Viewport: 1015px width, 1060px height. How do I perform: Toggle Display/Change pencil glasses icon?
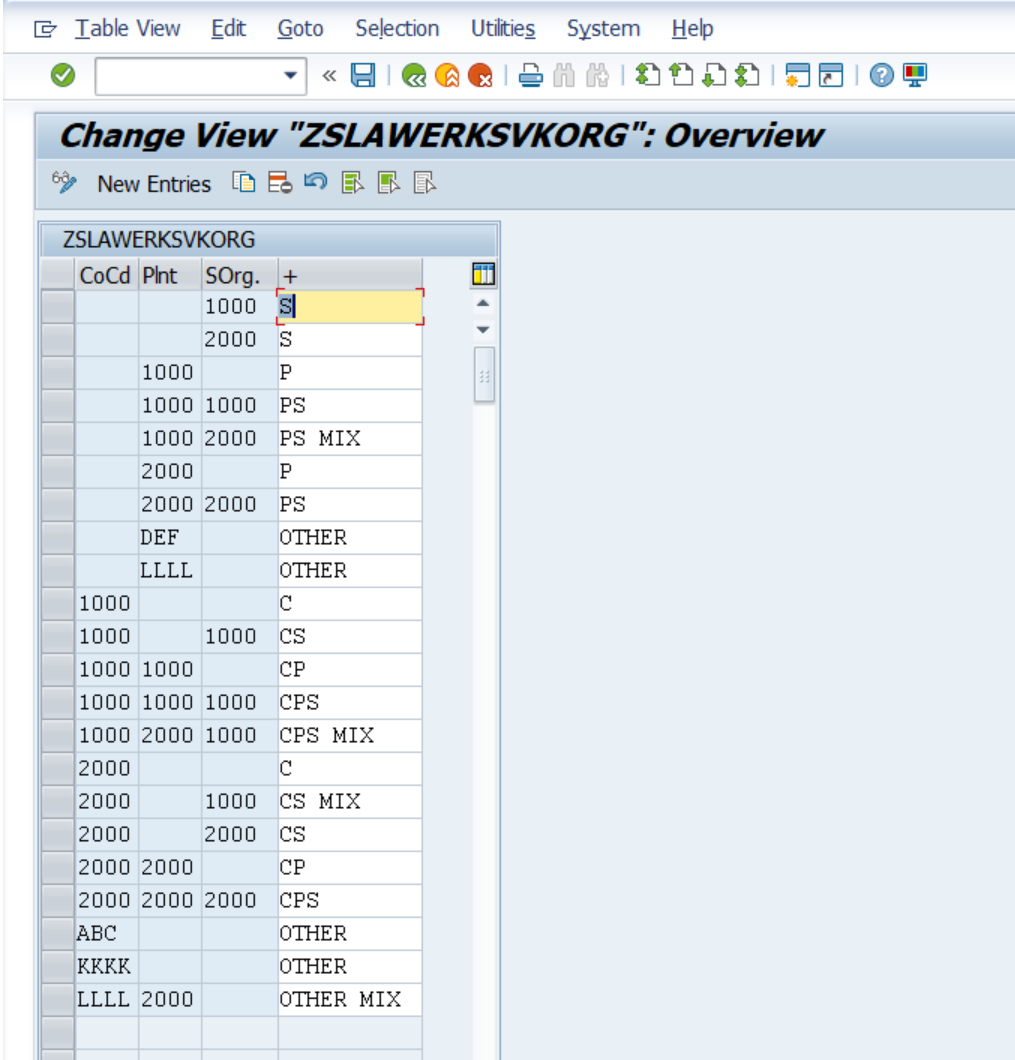click(x=64, y=183)
